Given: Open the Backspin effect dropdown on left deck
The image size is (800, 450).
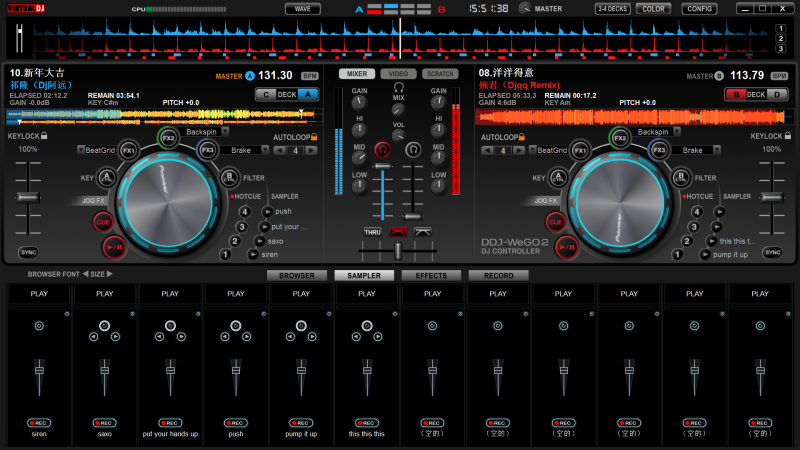Looking at the screenshot, I should [x=225, y=132].
